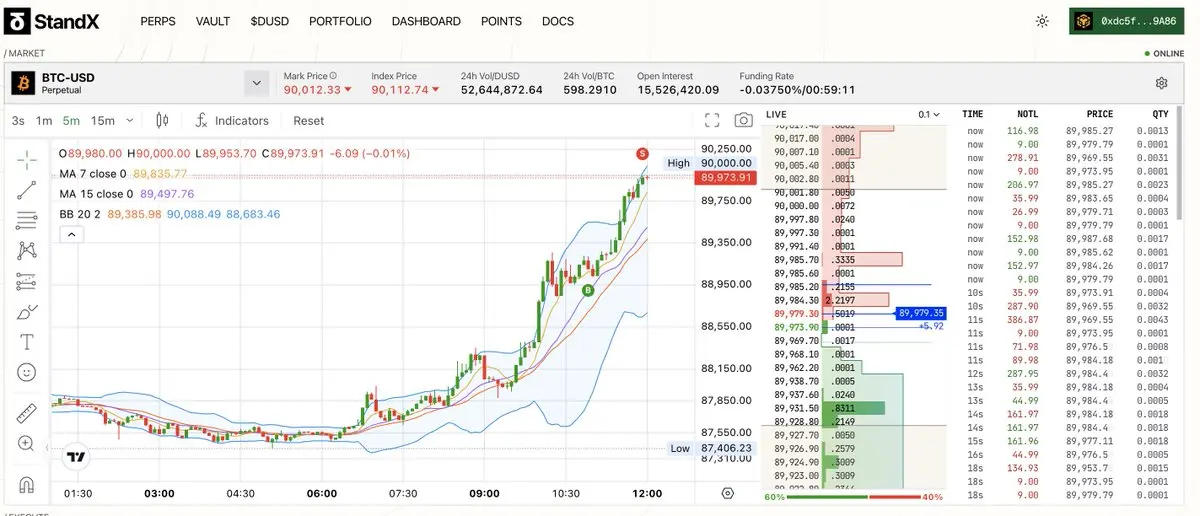This screenshot has width=1200, height=516.
Task: Open the DOCS link
Action: point(558,21)
